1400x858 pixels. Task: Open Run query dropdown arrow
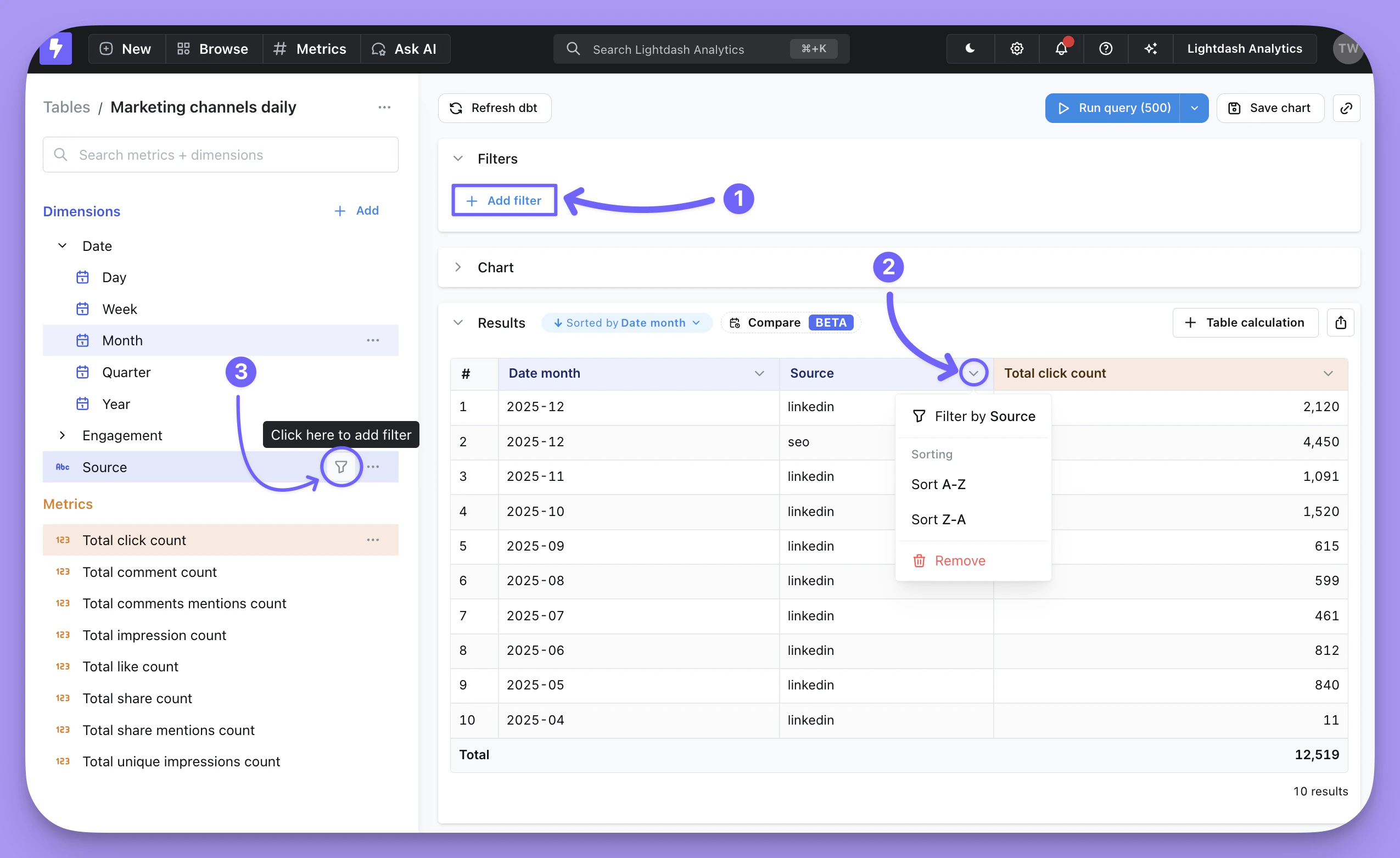coord(1194,108)
